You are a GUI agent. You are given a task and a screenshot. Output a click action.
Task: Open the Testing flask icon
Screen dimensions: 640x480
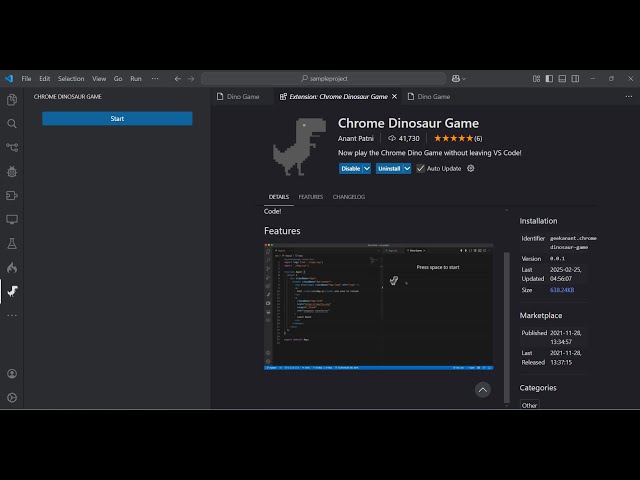tap(12, 243)
